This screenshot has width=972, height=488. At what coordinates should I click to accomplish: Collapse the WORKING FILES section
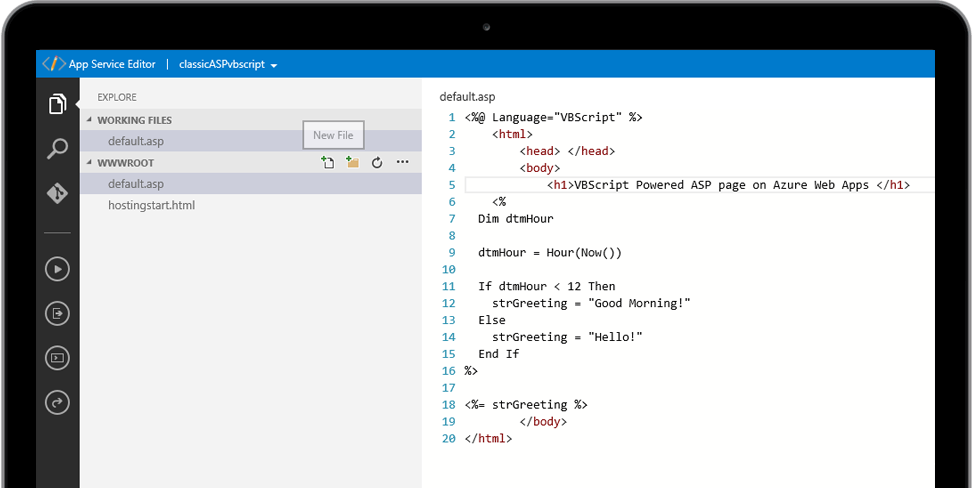pos(89,120)
